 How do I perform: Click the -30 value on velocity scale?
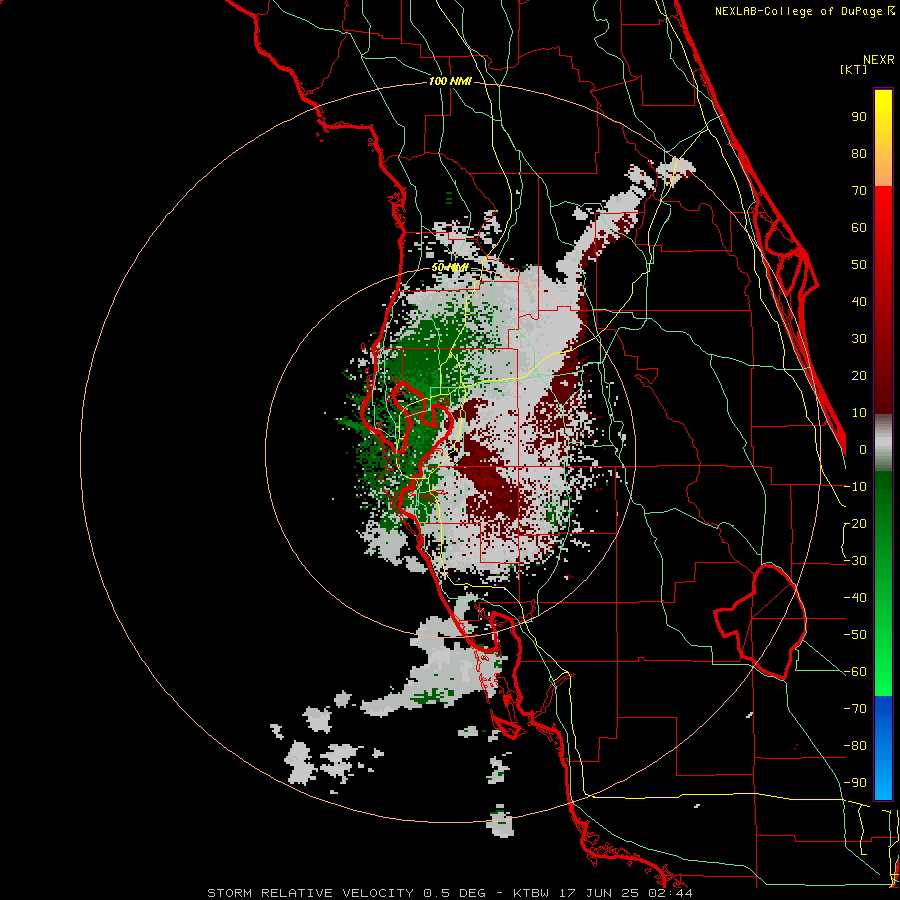click(855, 561)
